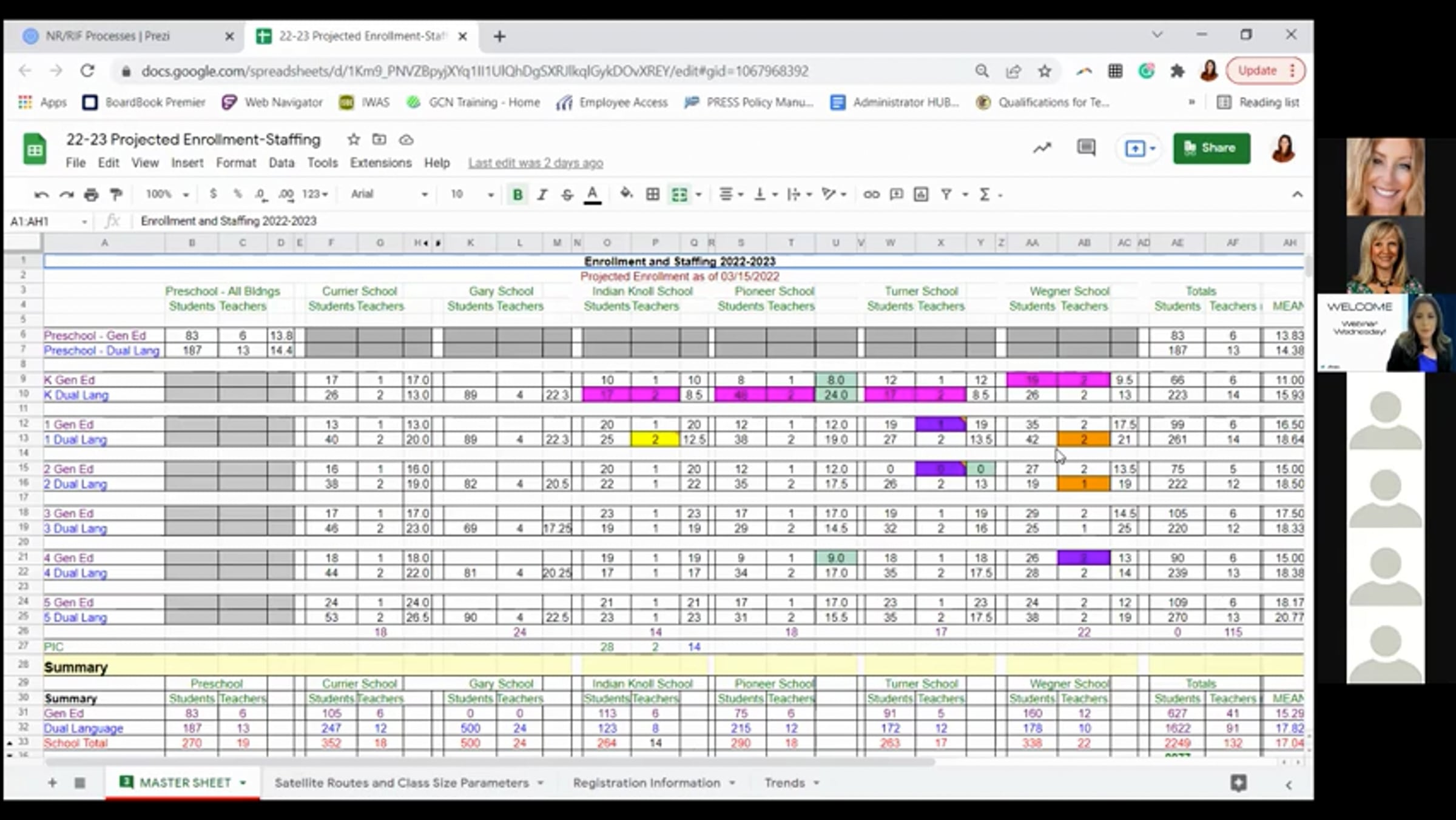Open the Arial font dropdown

click(x=389, y=194)
